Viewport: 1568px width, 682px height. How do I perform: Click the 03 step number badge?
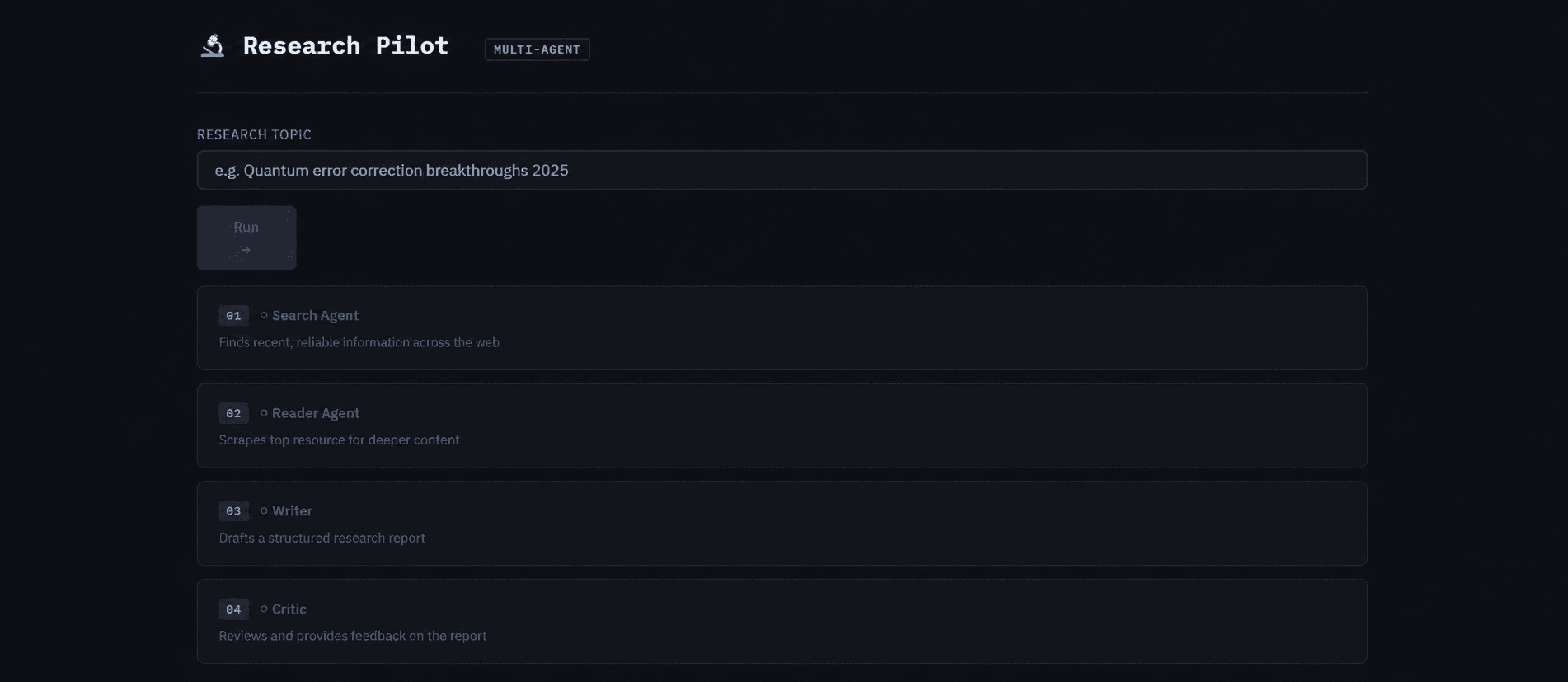pyautogui.click(x=233, y=511)
